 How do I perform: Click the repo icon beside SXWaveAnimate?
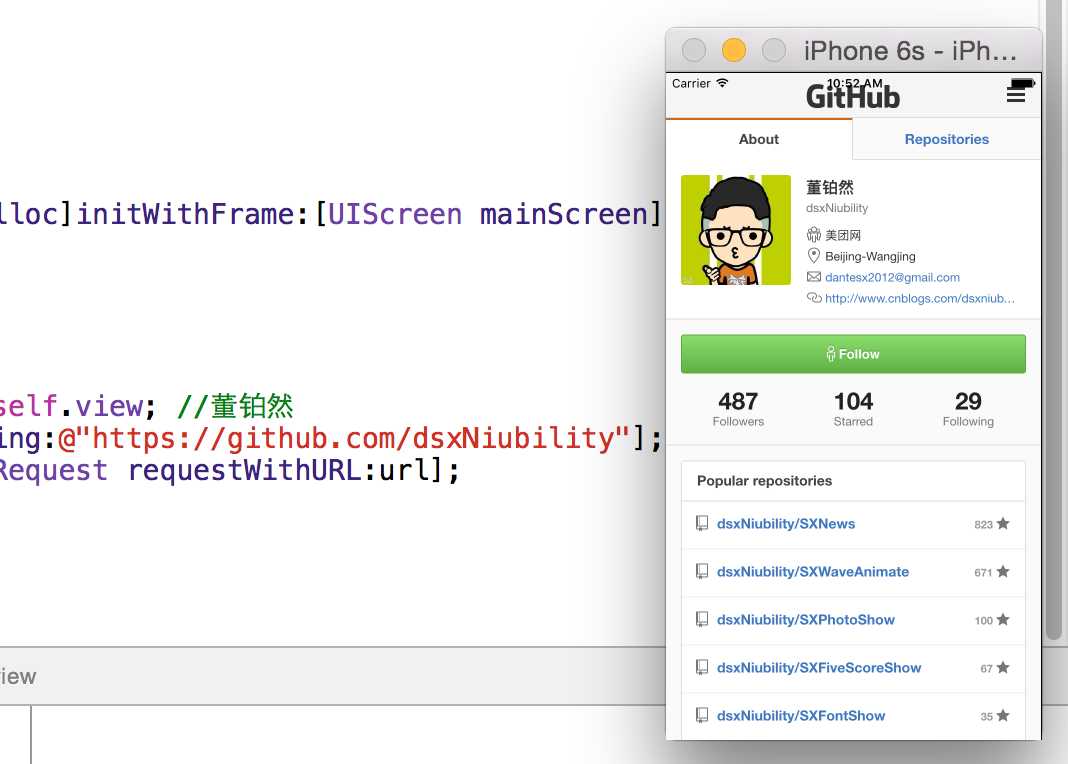[702, 571]
